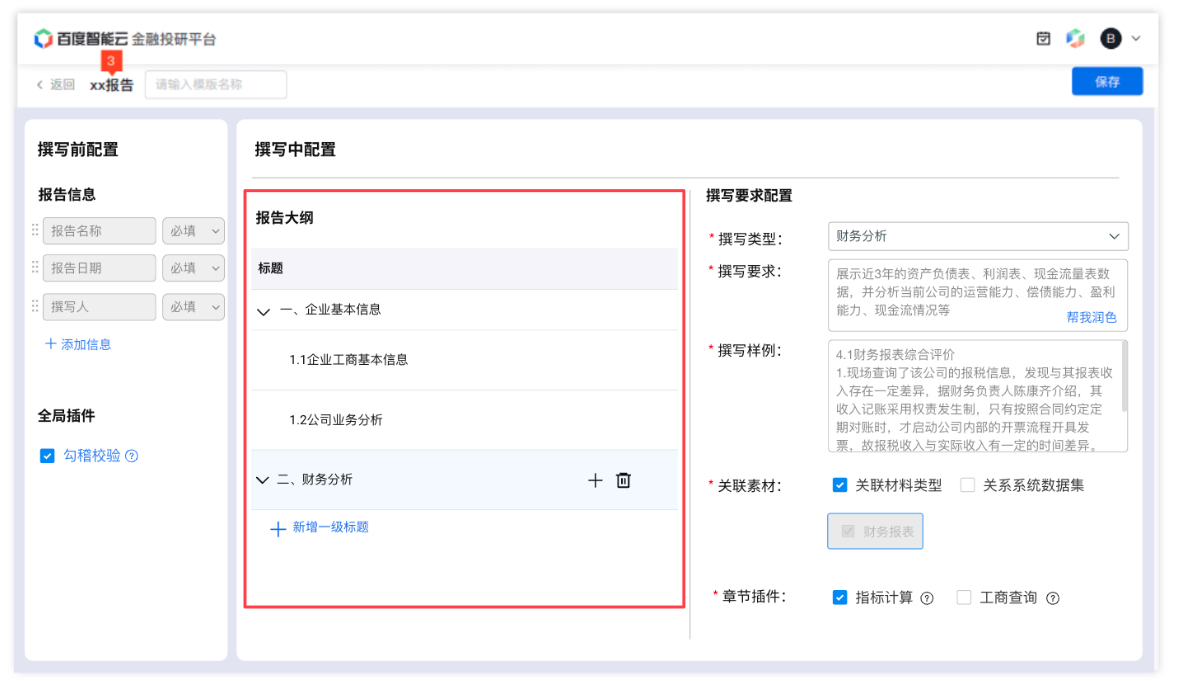Show help for 勾稽校验 plugin
Viewport: 1177px width, 681px height.
pos(131,456)
